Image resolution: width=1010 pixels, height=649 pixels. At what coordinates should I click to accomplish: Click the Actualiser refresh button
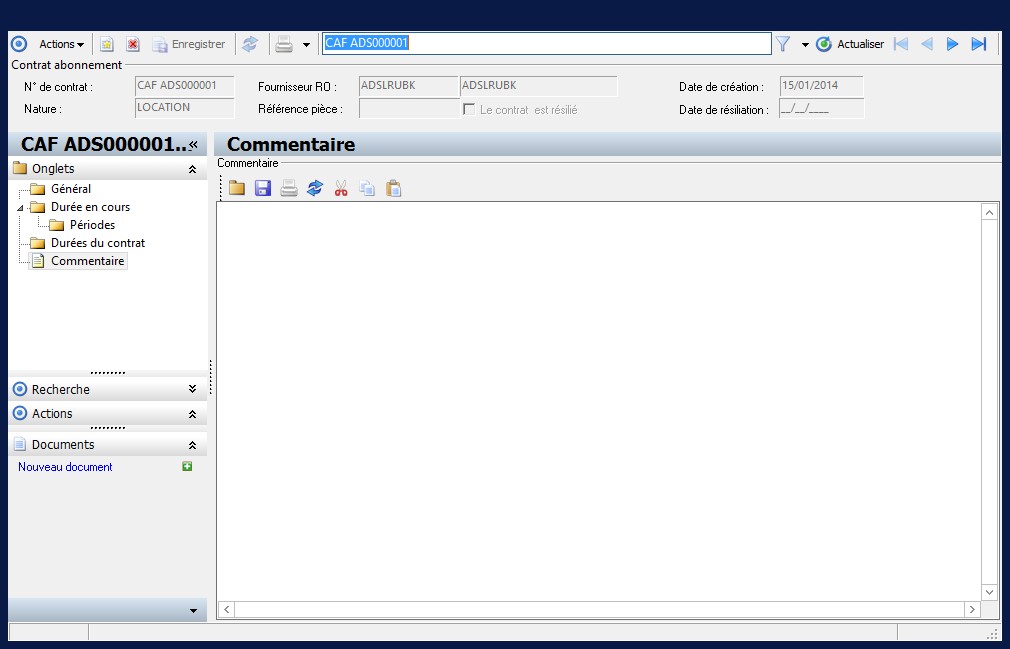point(850,44)
